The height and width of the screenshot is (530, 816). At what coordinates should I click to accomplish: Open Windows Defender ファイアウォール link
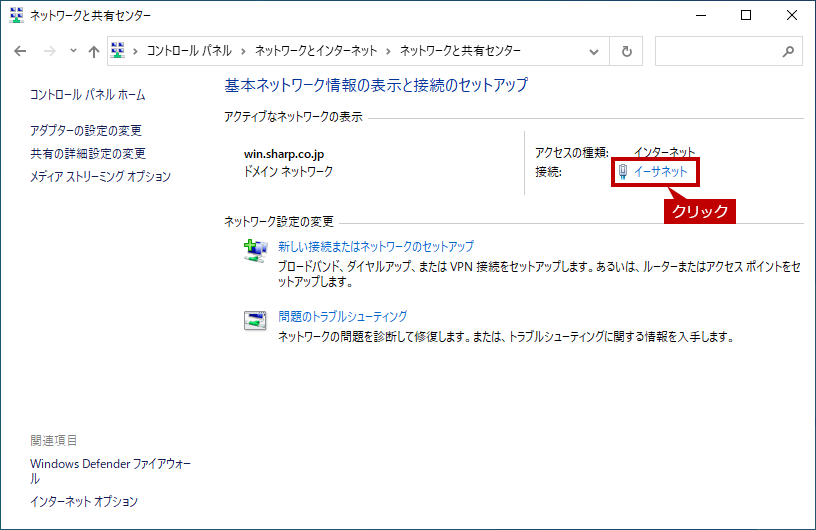[x=110, y=471]
